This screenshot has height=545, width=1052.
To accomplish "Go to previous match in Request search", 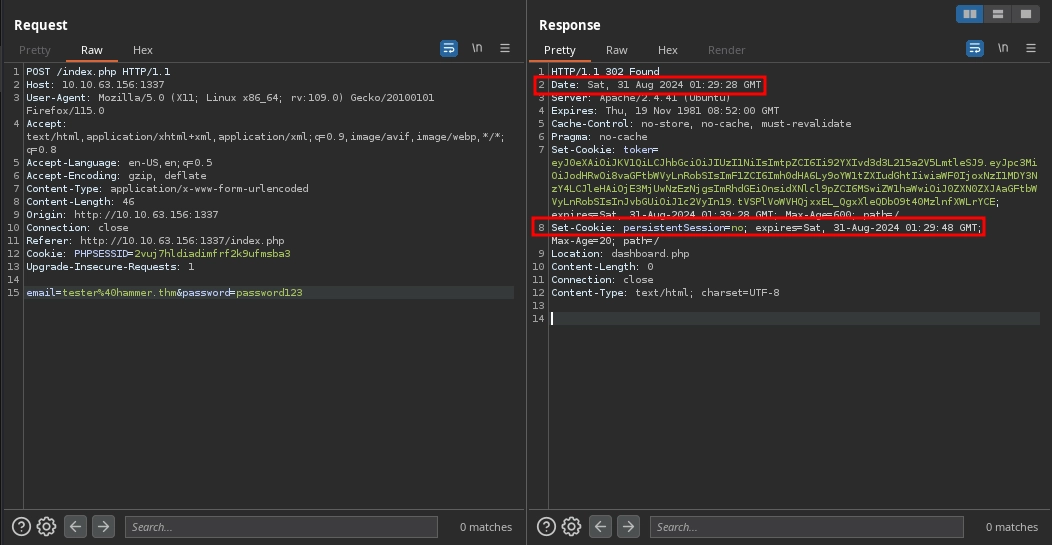I will pyautogui.click(x=76, y=526).
